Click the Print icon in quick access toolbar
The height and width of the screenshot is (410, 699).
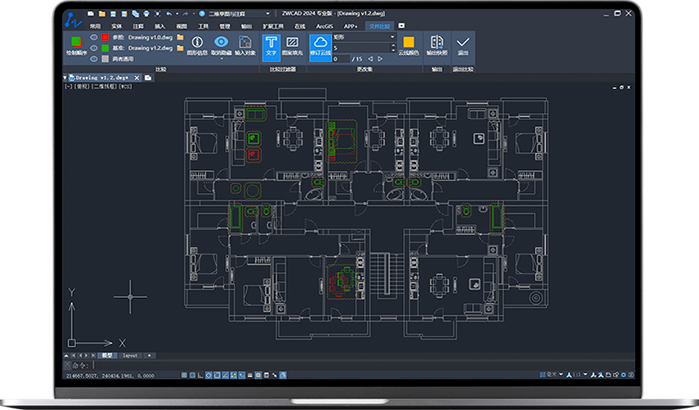pos(146,14)
